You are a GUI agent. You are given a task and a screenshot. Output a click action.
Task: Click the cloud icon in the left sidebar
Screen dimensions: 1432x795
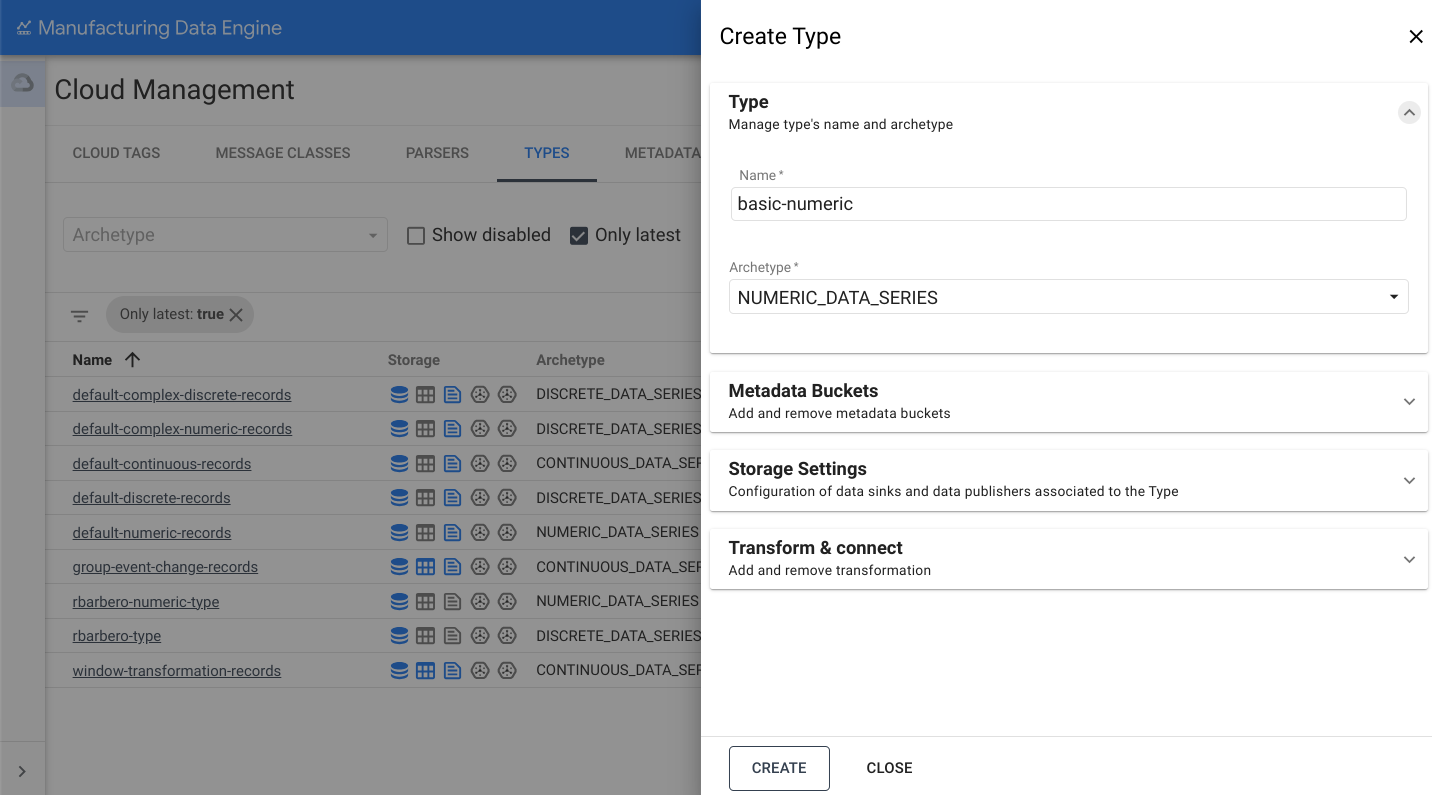22,84
